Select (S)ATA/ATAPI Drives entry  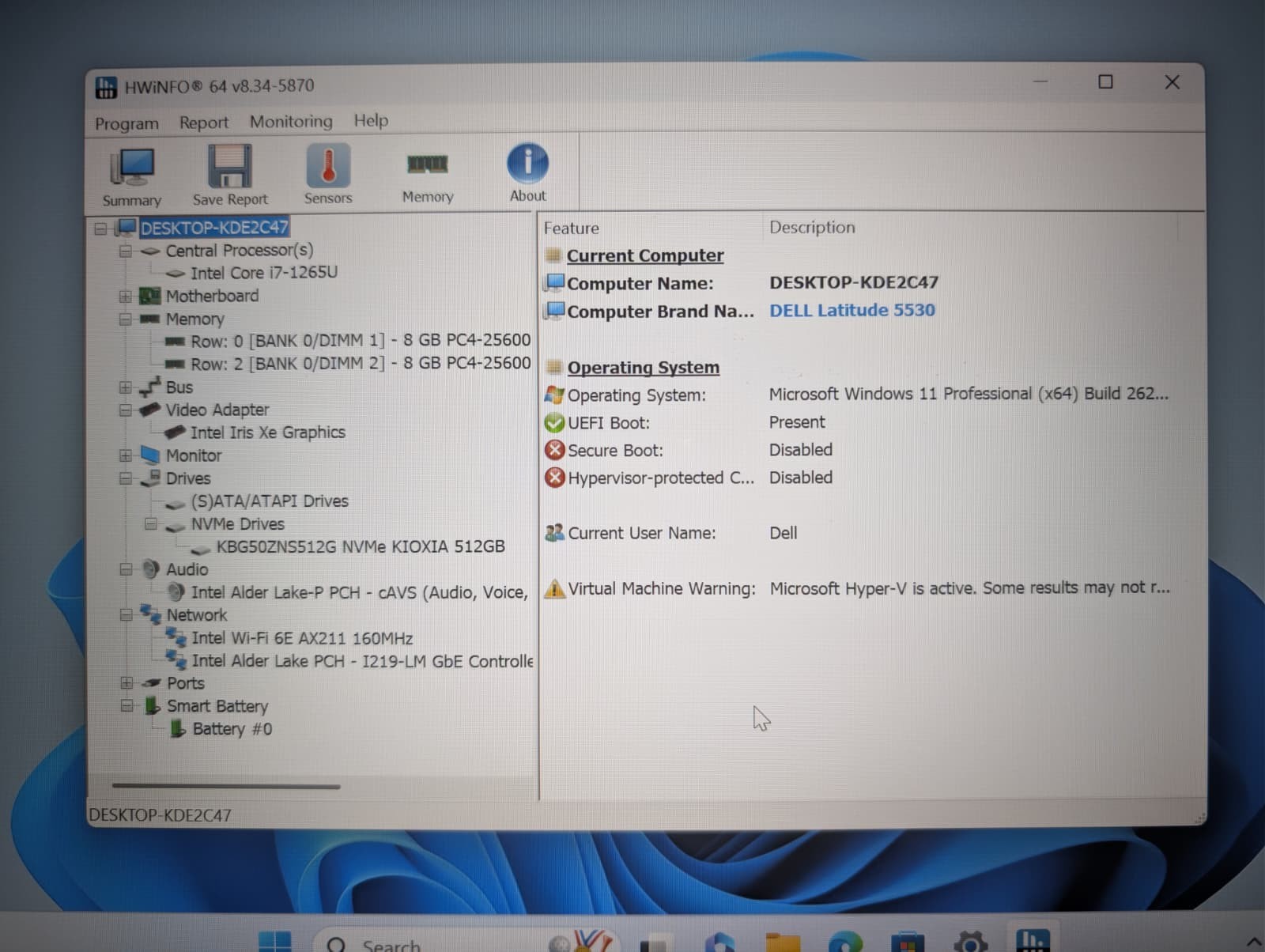pos(270,501)
